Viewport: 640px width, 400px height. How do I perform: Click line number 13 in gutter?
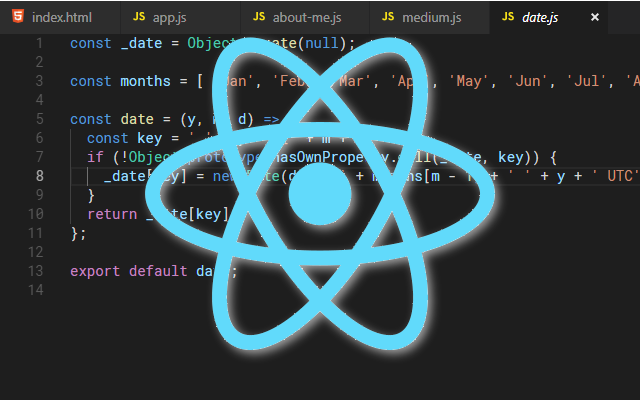(x=36, y=271)
